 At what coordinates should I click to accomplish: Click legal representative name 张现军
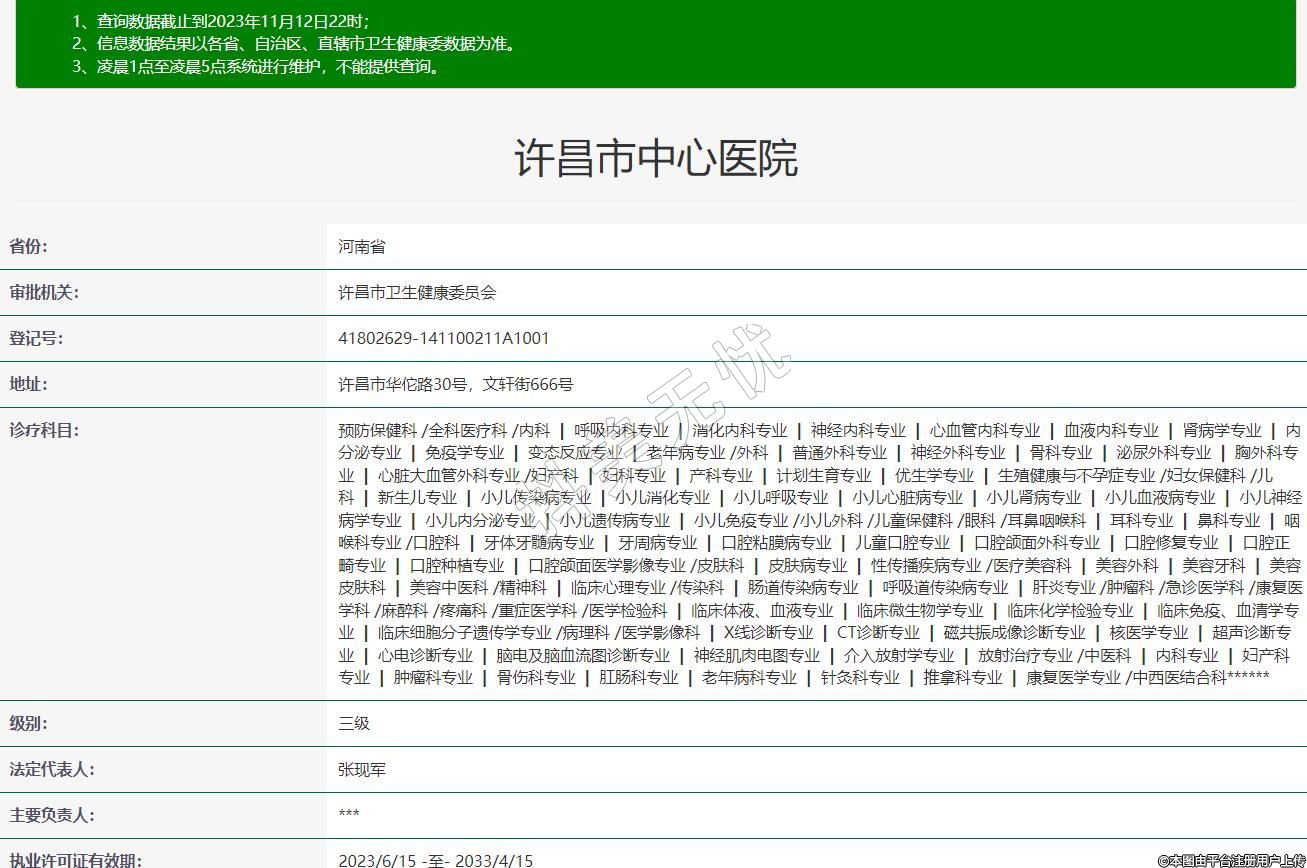click(x=362, y=769)
